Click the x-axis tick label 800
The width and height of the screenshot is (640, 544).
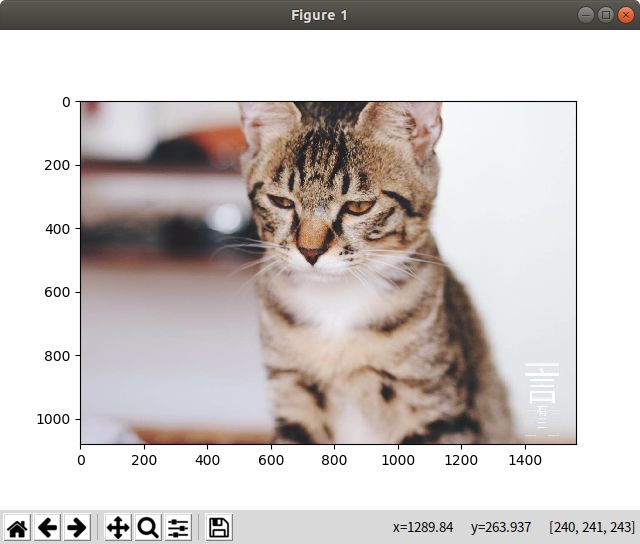click(334, 460)
